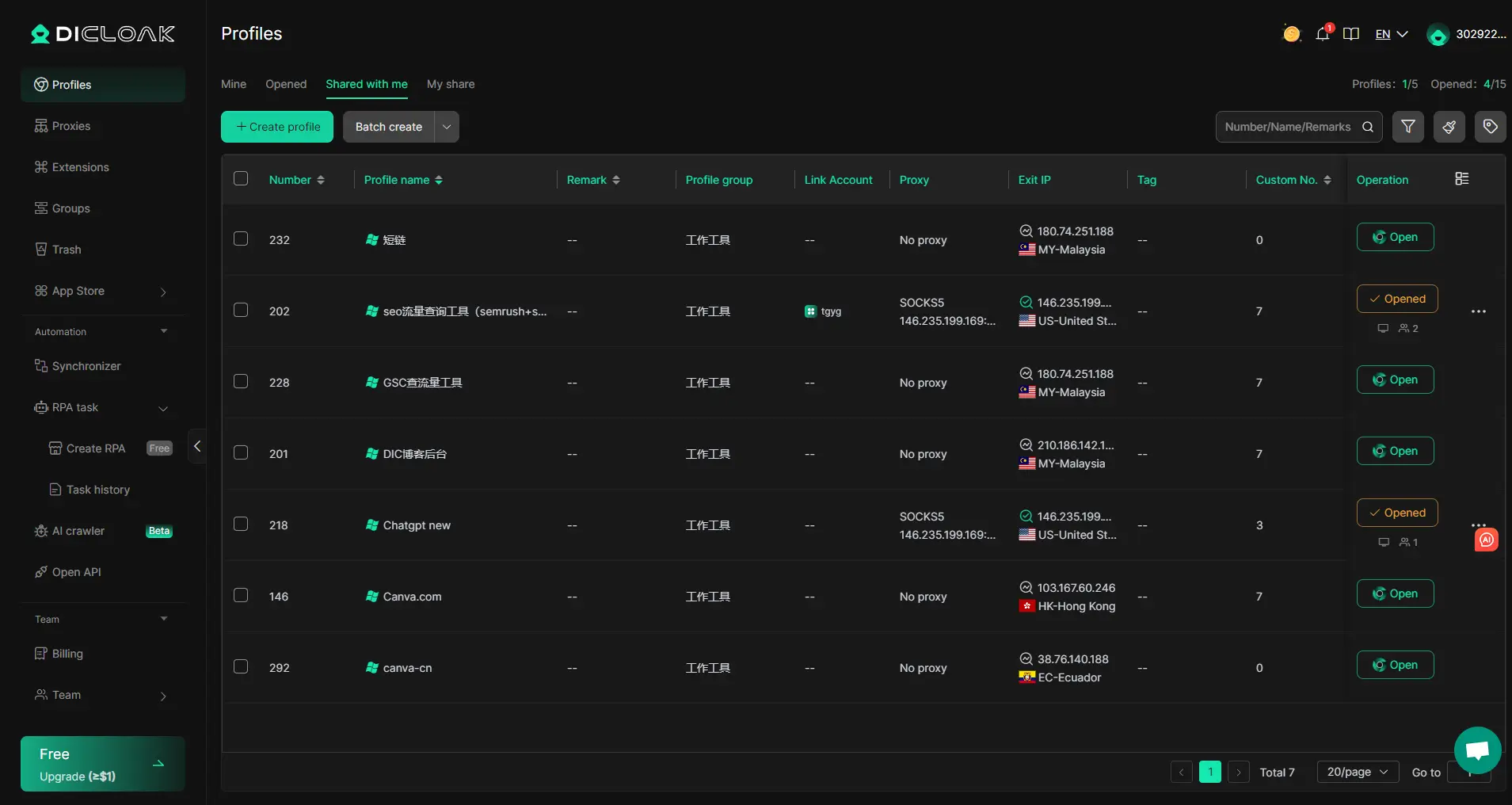Open more options for profile 202
The height and width of the screenshot is (805, 1512).
click(x=1478, y=311)
